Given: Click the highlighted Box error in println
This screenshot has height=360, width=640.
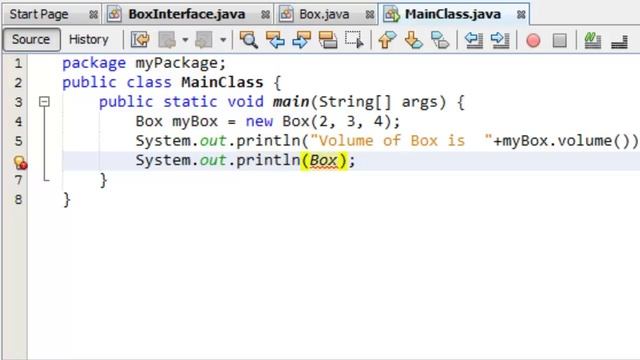Looking at the screenshot, I should [x=323, y=160].
